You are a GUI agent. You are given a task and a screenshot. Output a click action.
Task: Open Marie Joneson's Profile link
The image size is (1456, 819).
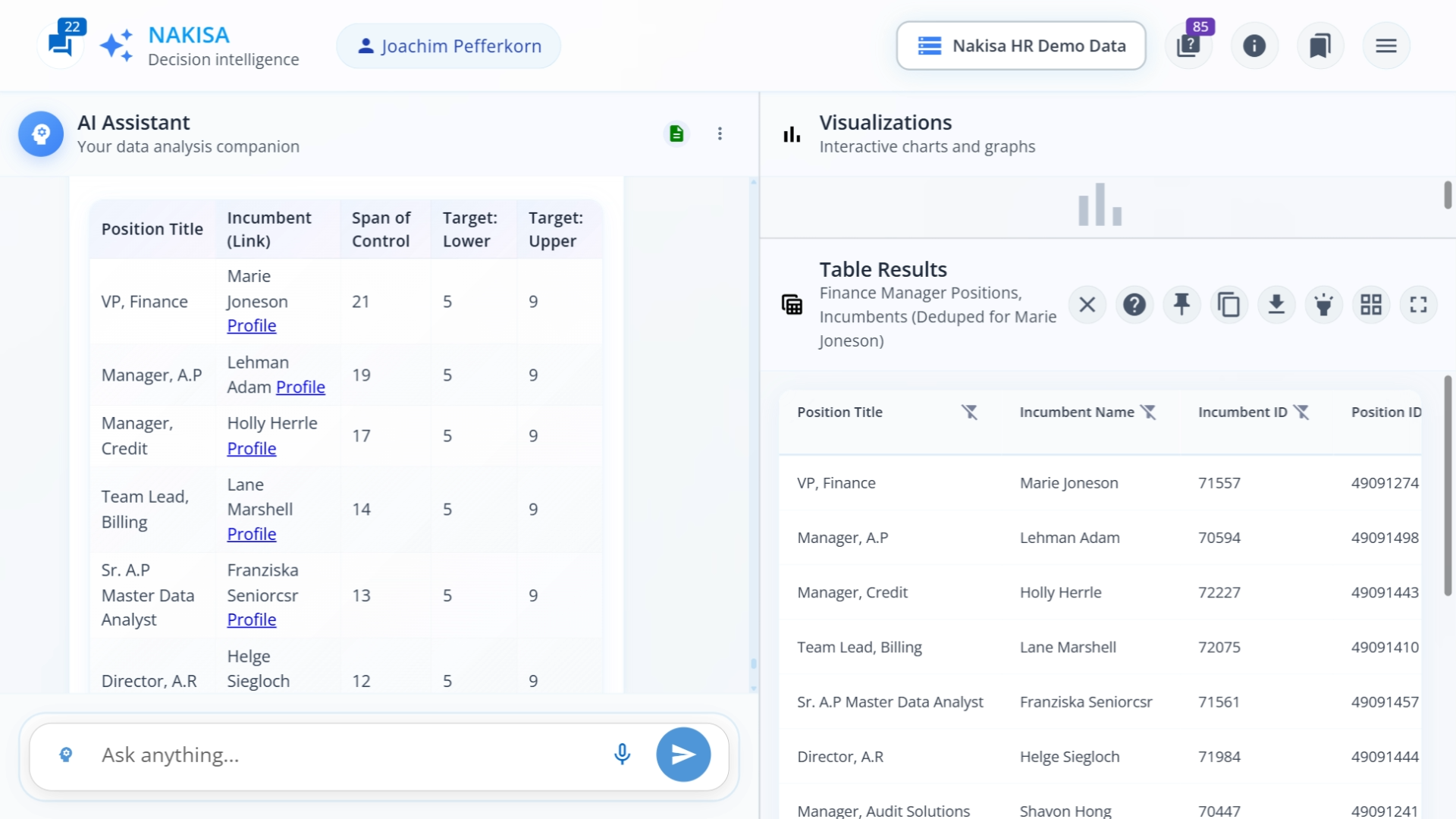[x=251, y=325]
